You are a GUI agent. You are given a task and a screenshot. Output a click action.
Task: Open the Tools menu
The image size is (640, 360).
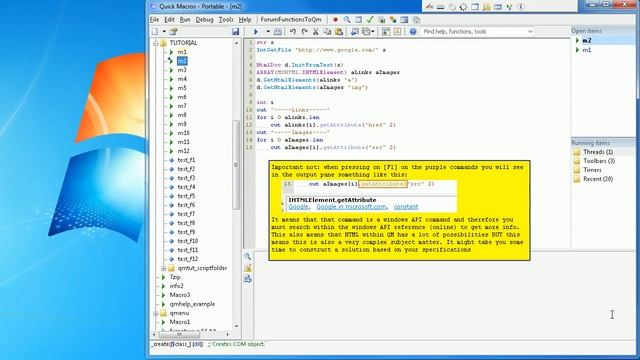[x=226, y=20]
